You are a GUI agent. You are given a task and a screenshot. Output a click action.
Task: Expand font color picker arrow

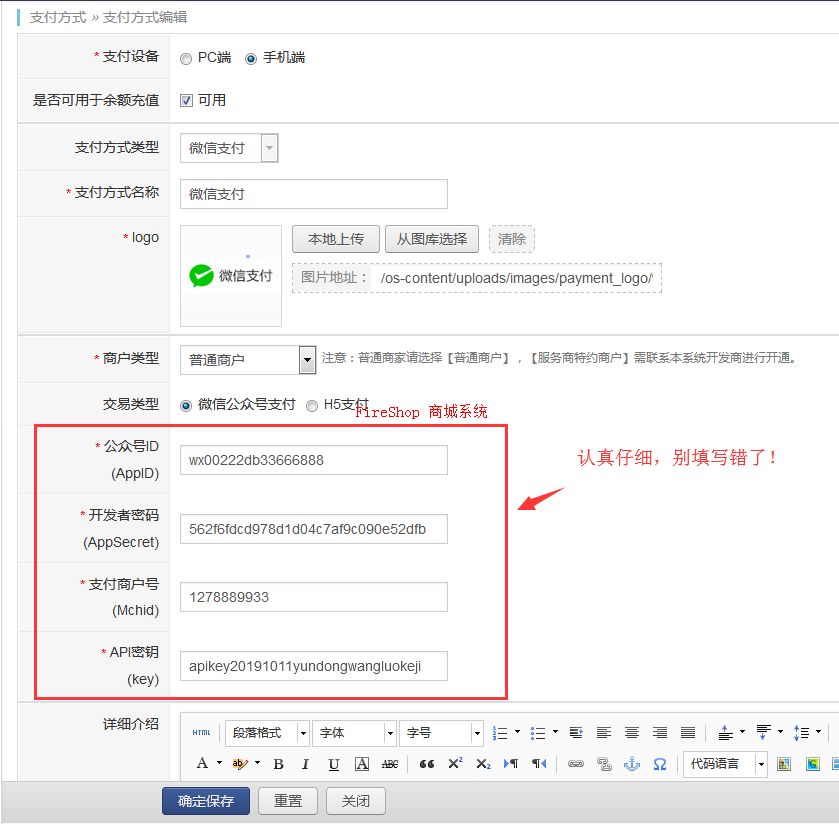pyautogui.click(x=219, y=763)
